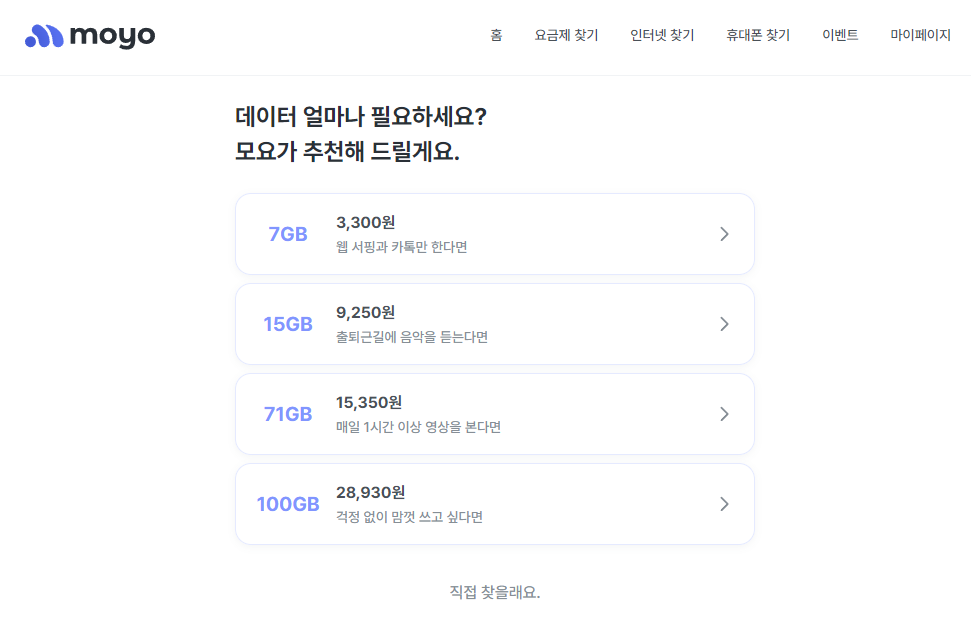Click the 28,930원 plan price
The image size is (971, 624).
[x=369, y=492]
